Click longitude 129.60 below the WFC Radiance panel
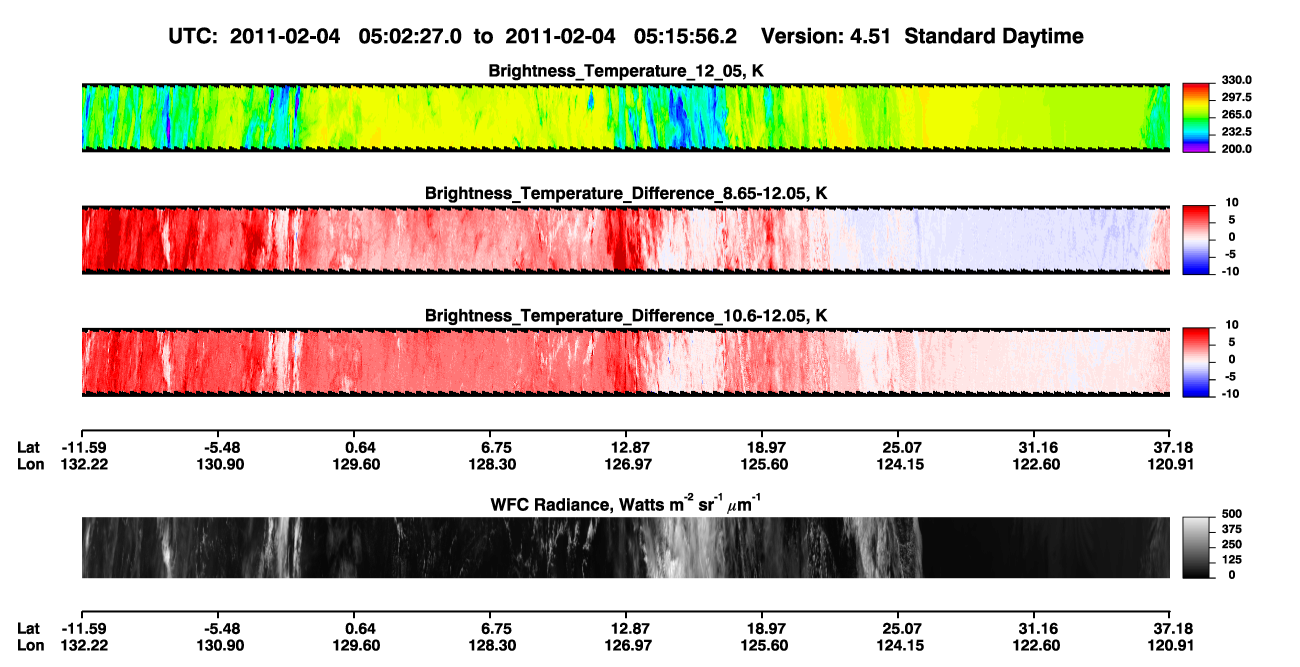Viewport: 1300px width, 667px height. pos(356,645)
